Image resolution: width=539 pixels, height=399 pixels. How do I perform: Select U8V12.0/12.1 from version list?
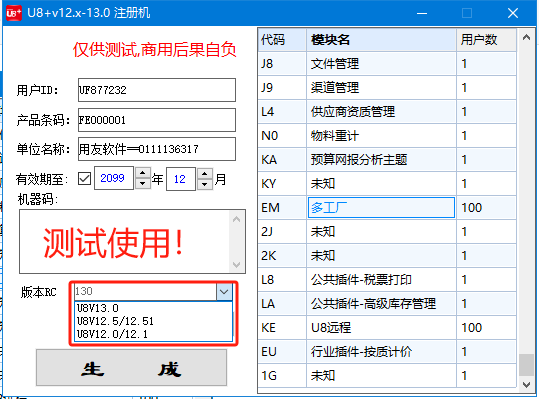(154, 334)
